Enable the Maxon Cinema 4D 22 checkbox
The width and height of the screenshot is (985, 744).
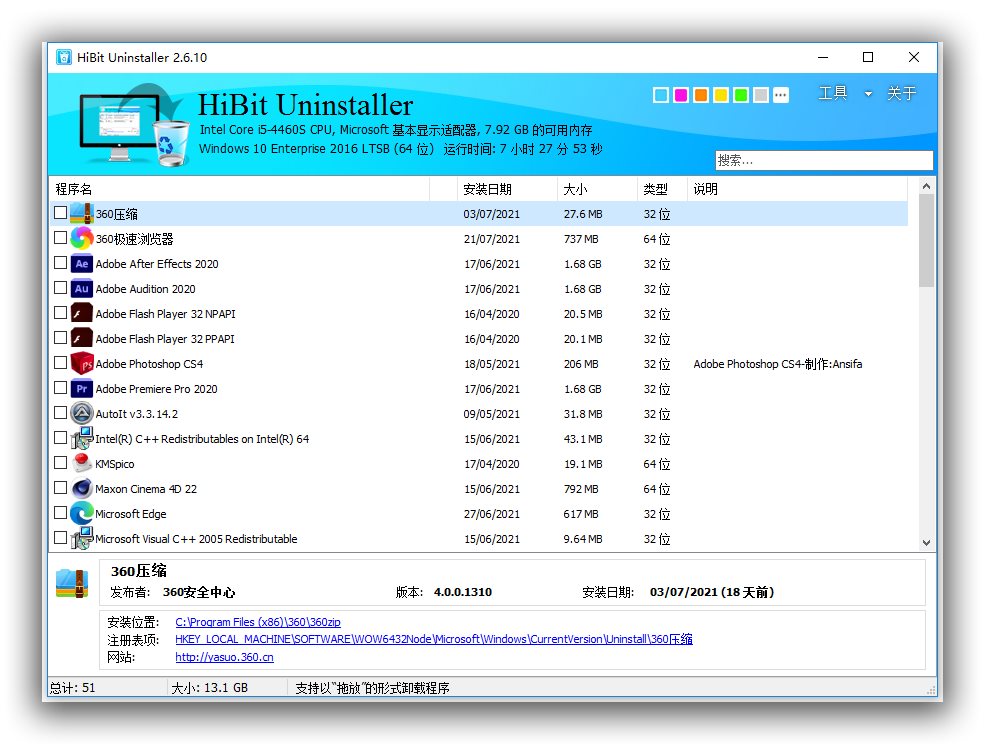click(x=60, y=488)
